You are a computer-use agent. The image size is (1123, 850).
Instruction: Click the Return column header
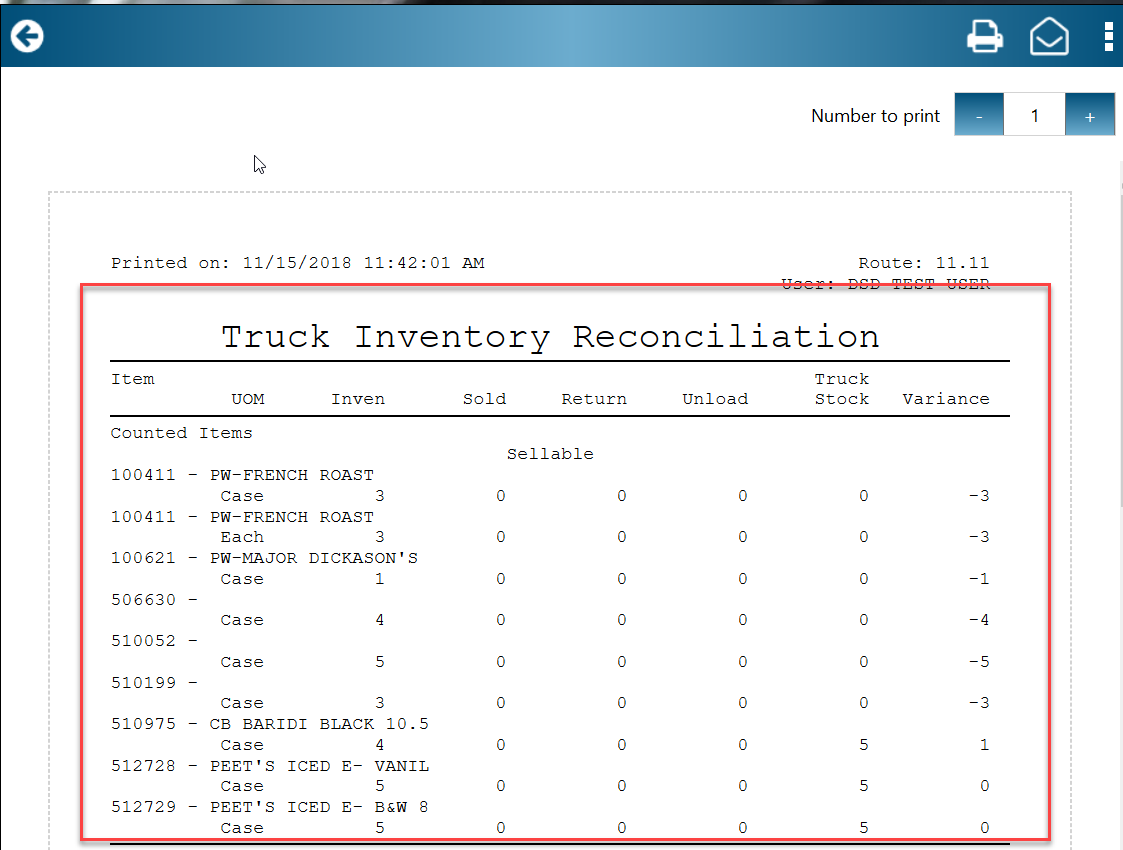594,399
